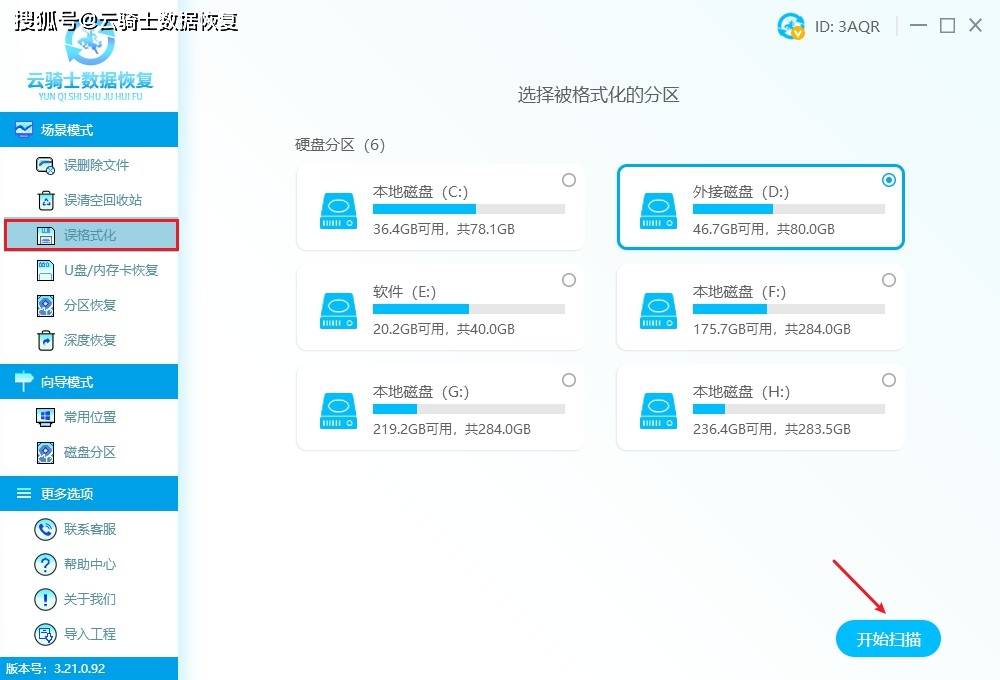Image resolution: width=1000 pixels, height=680 pixels.
Task: Click the usage bar of H: drive
Action: pos(789,410)
